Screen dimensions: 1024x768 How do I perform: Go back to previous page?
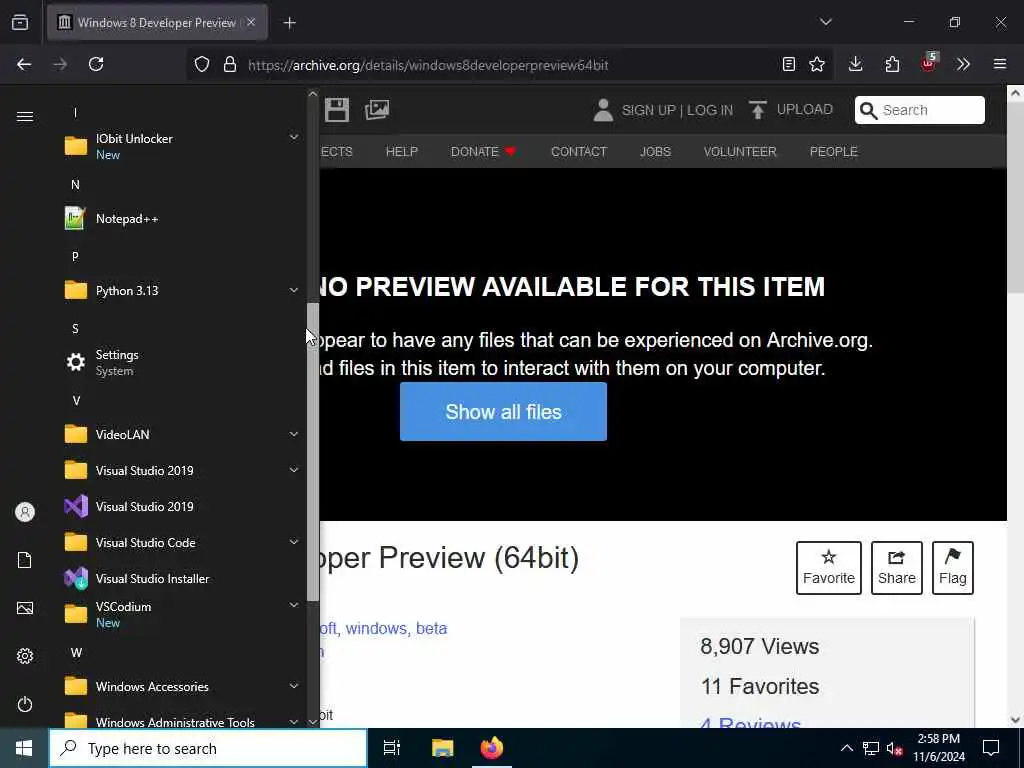pos(24,64)
